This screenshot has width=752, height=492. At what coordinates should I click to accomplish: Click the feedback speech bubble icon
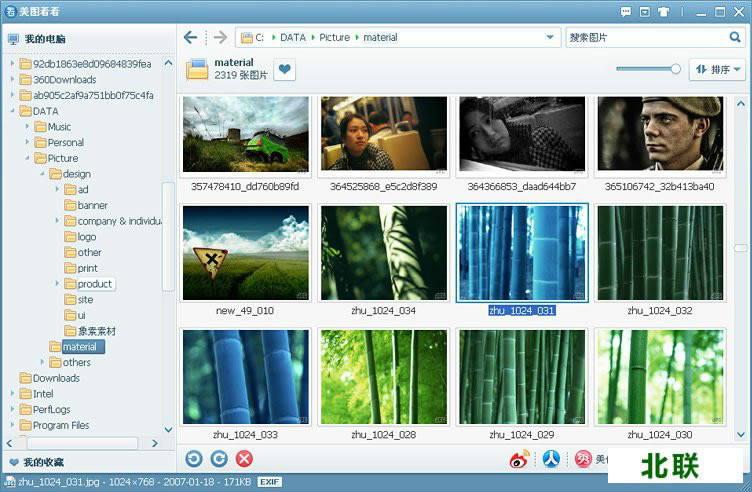(x=626, y=12)
